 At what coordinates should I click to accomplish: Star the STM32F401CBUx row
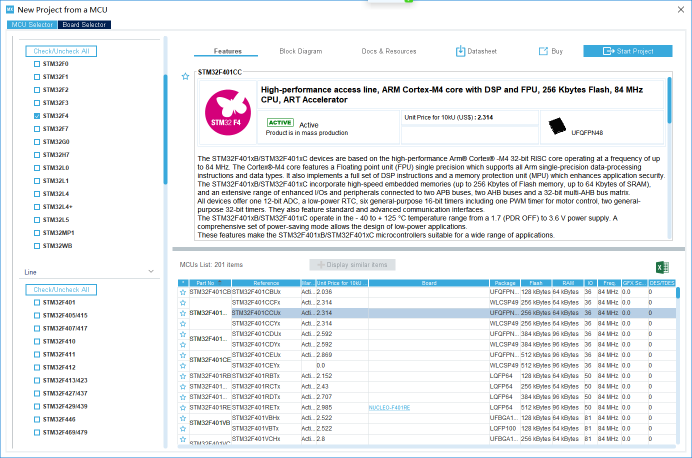183,292
